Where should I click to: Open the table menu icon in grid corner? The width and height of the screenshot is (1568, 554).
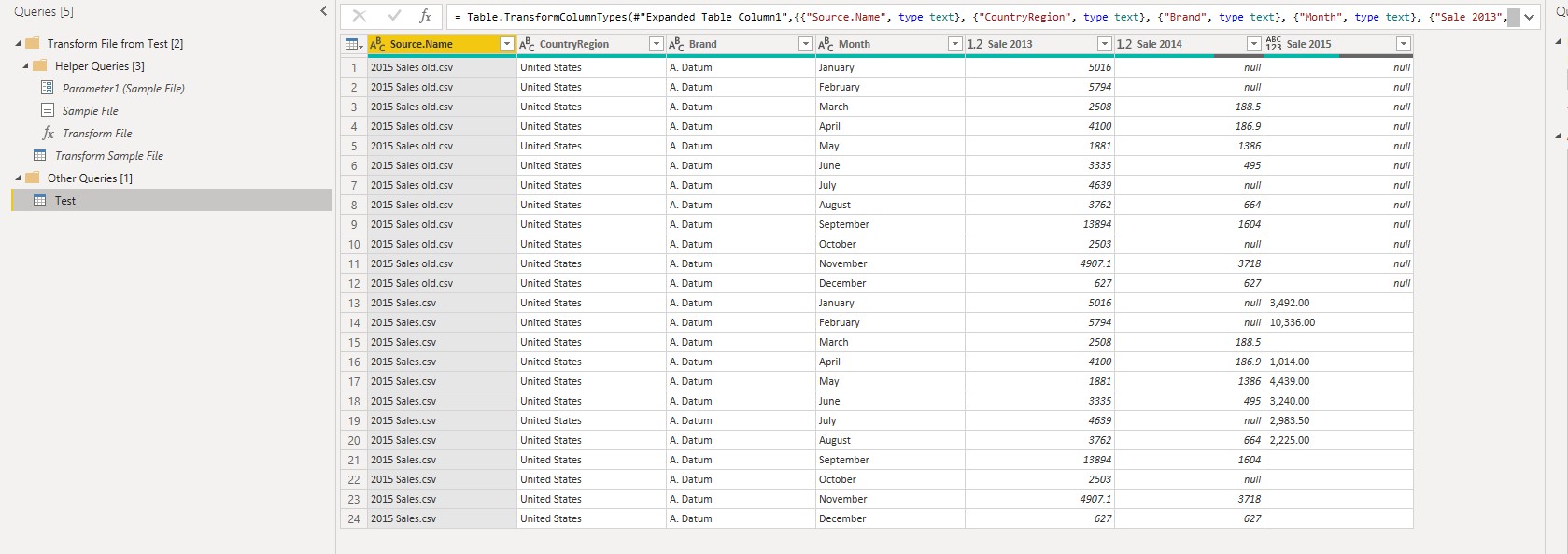[354, 44]
